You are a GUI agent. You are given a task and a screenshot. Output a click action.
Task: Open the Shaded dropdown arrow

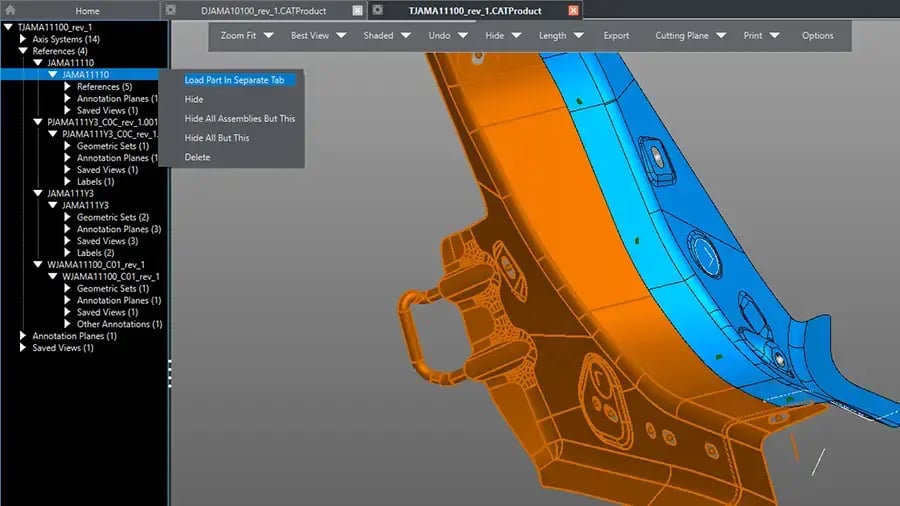click(406, 36)
